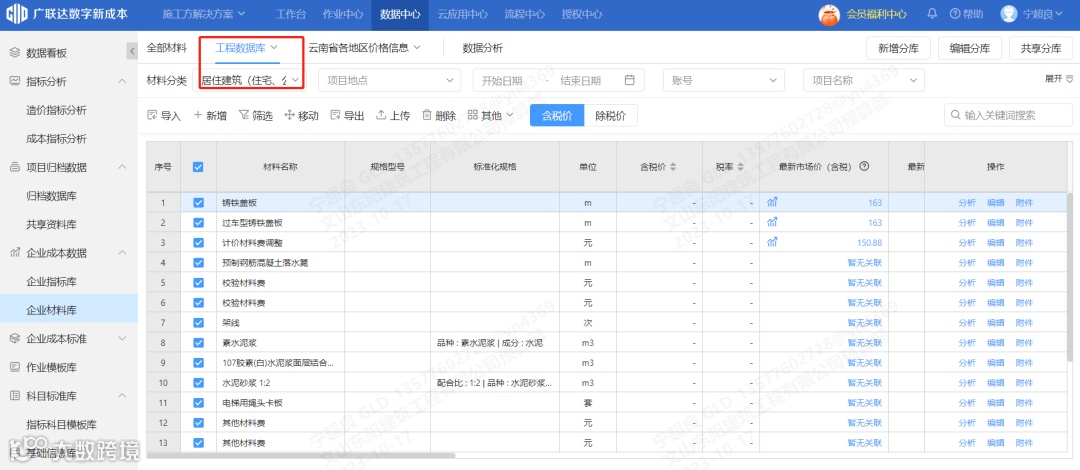
Task: Open the 项目地点 dropdown
Action: pyautogui.click(x=390, y=80)
